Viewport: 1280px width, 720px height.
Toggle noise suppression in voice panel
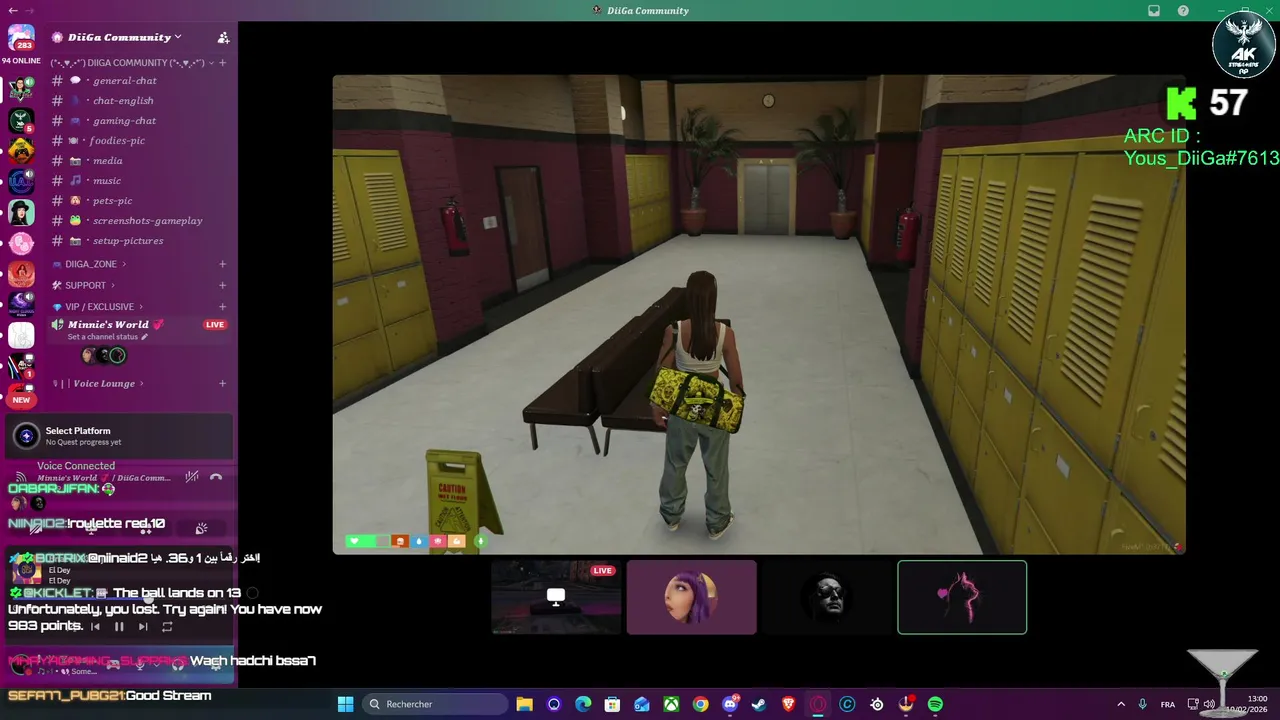[192, 477]
